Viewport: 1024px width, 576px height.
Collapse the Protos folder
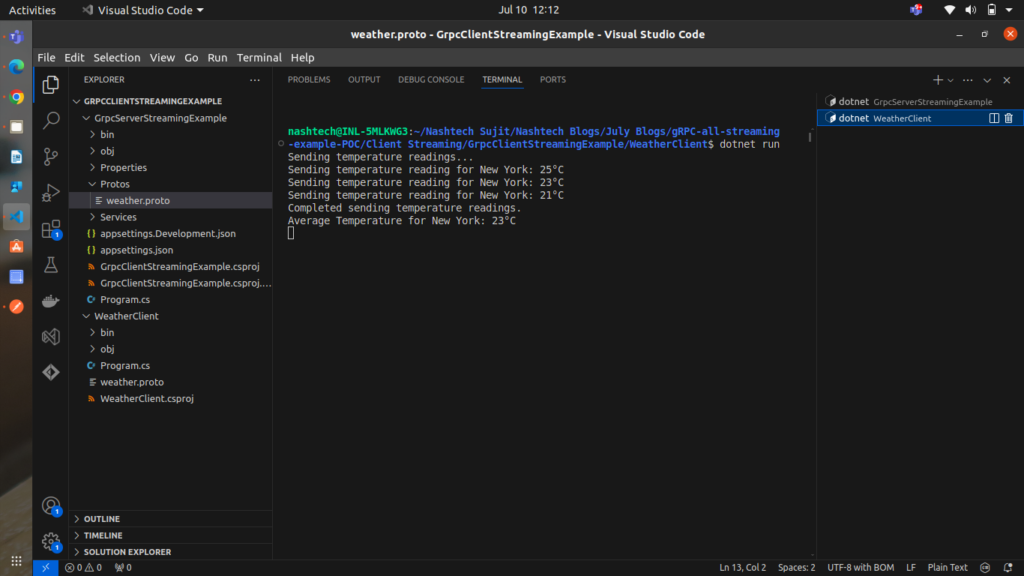(x=114, y=184)
